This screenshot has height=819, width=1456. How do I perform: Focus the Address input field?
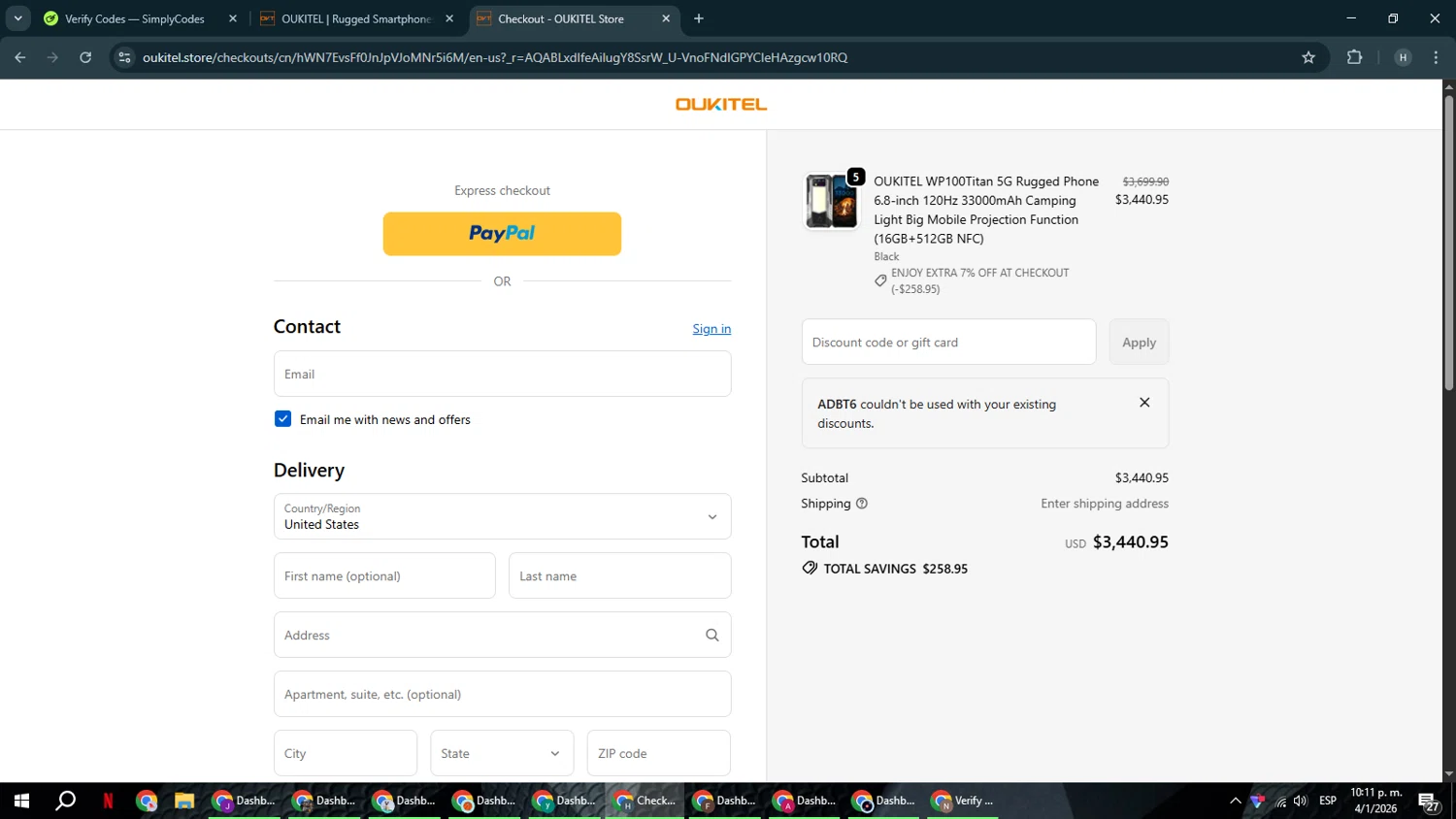502,635
